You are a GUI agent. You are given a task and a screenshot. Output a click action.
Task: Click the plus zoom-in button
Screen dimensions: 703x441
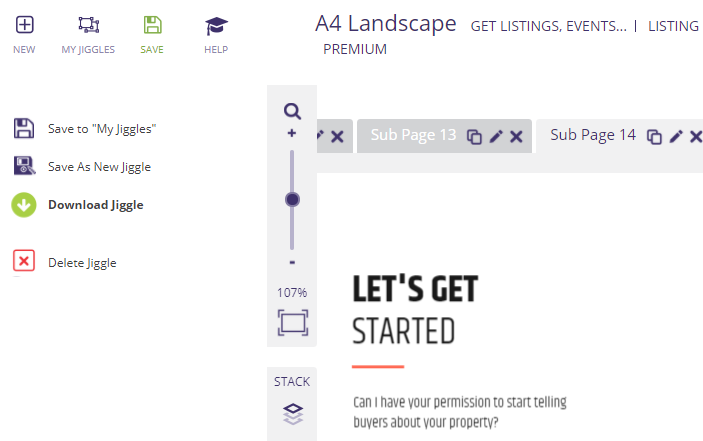coord(292,133)
